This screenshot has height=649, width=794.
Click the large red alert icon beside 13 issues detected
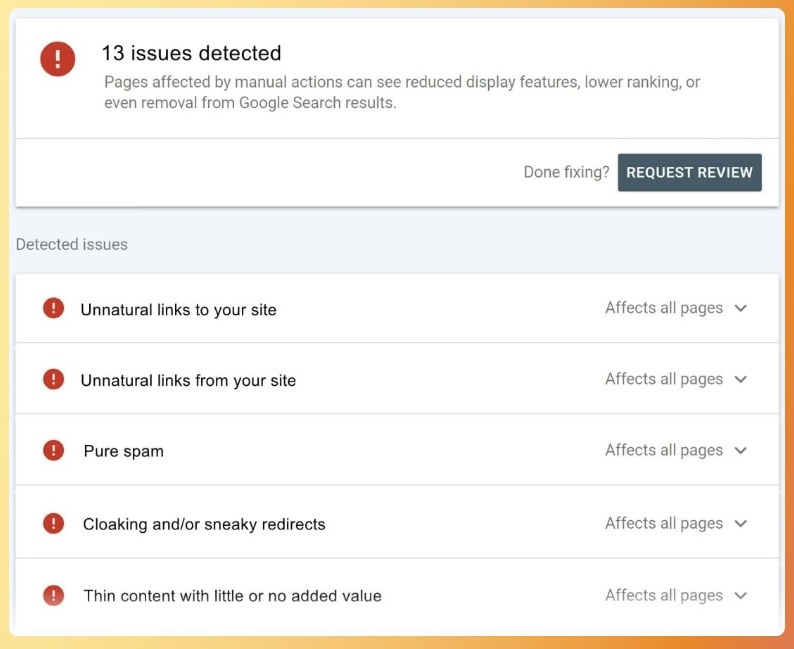click(57, 59)
